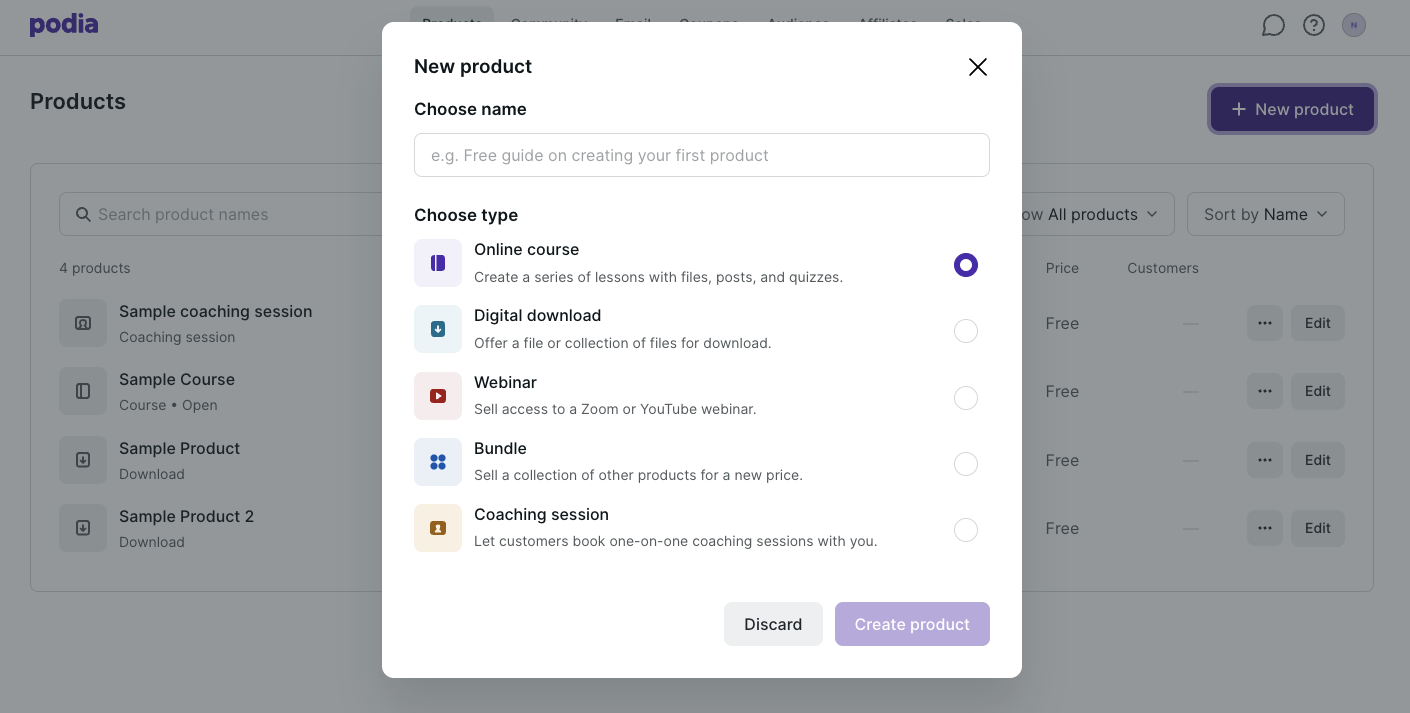Click the user avatar icon
Screen dimensions: 1410x713
click(1354, 25)
